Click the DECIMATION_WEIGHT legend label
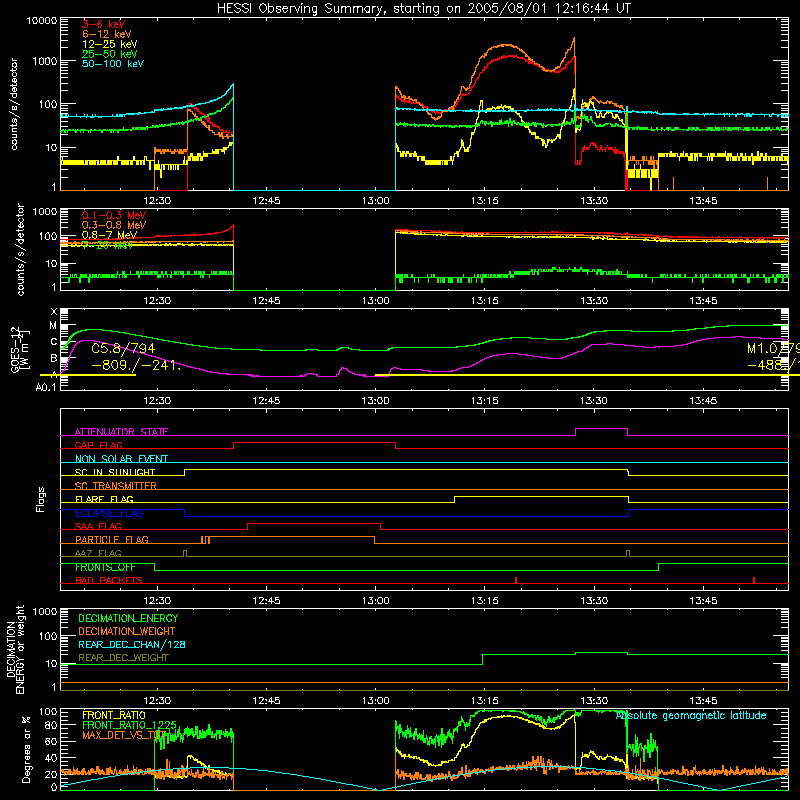This screenshot has height=800, width=800. point(127,631)
